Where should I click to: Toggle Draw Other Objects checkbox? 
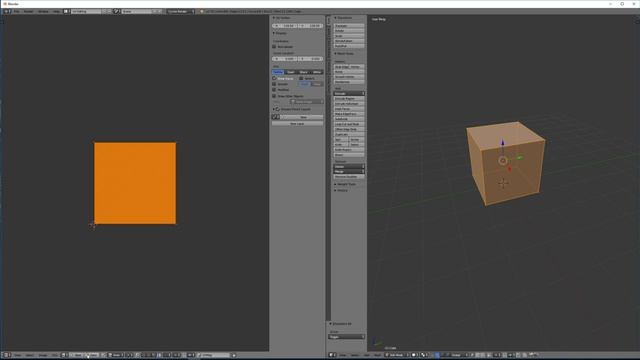tap(274, 96)
